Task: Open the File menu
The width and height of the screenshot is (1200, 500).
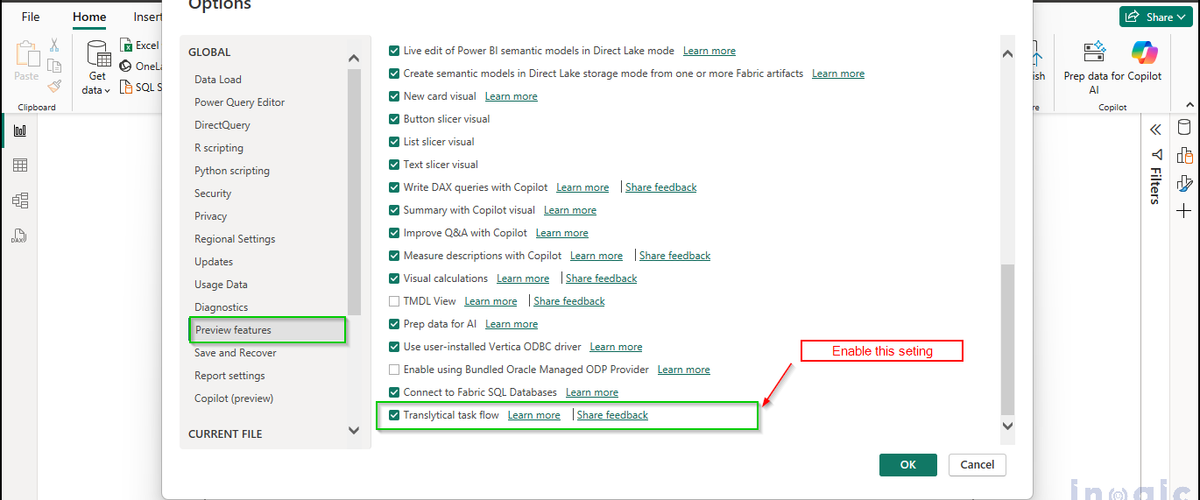Action: (31, 17)
